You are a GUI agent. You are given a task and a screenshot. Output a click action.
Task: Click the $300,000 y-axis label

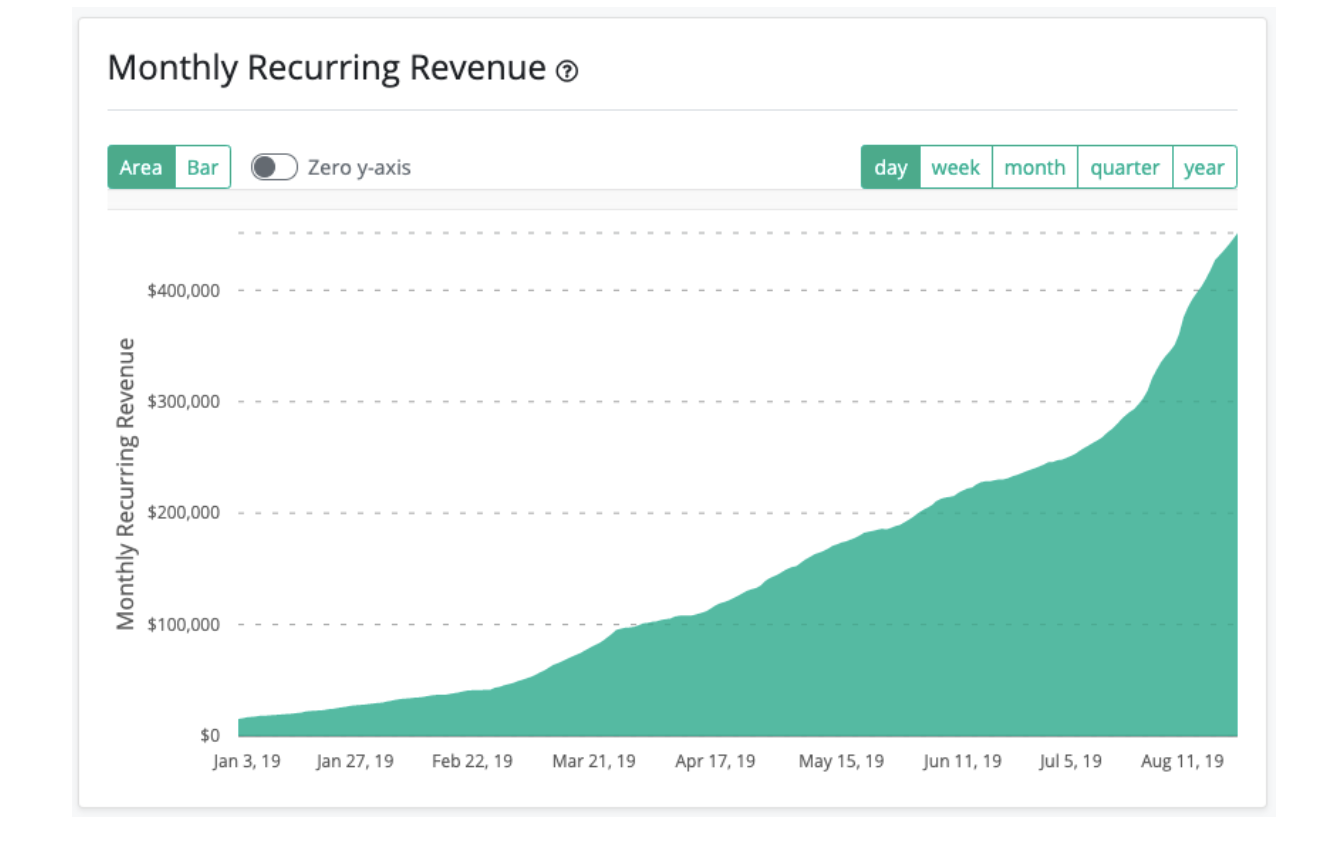(182, 401)
